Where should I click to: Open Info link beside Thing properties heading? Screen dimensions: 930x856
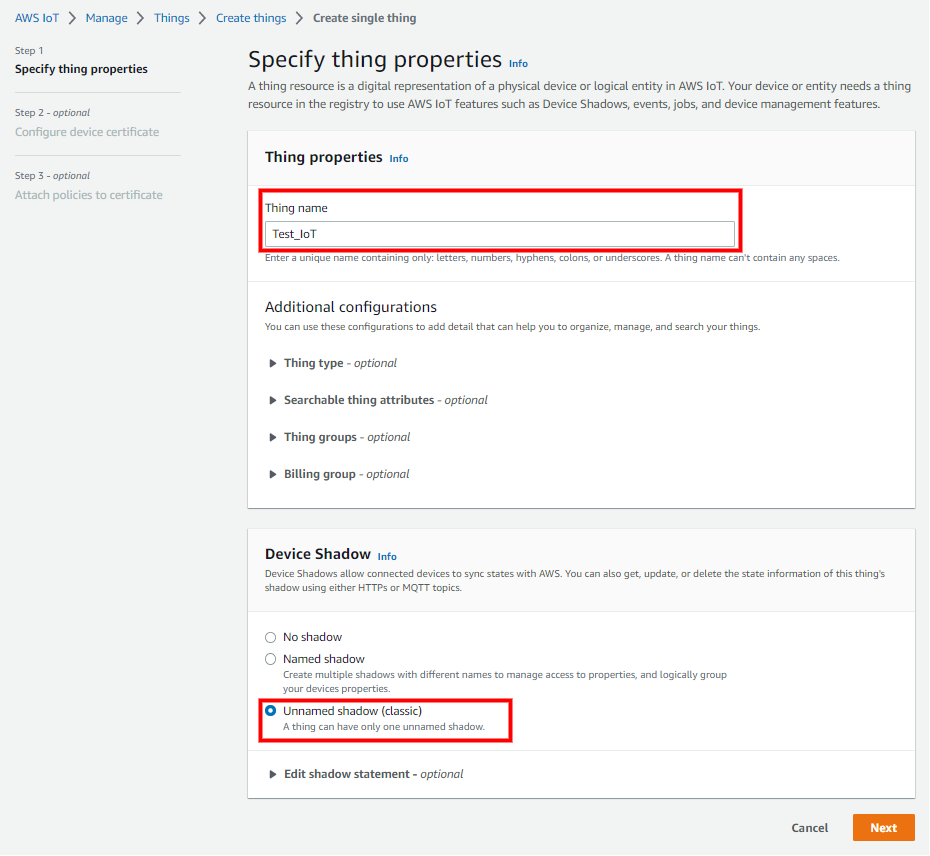click(398, 158)
